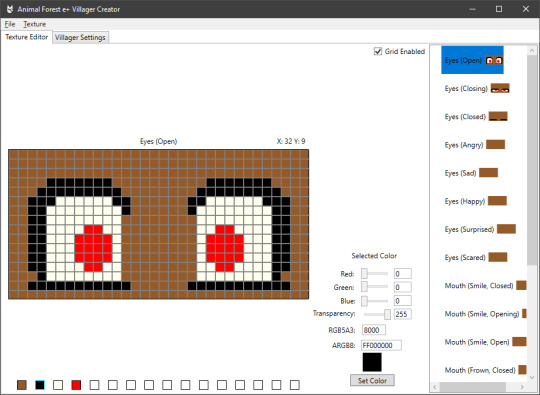Image resolution: width=540 pixels, height=395 pixels.
Task: Choose the Eyes (Angry) texture
Action: tap(474, 145)
